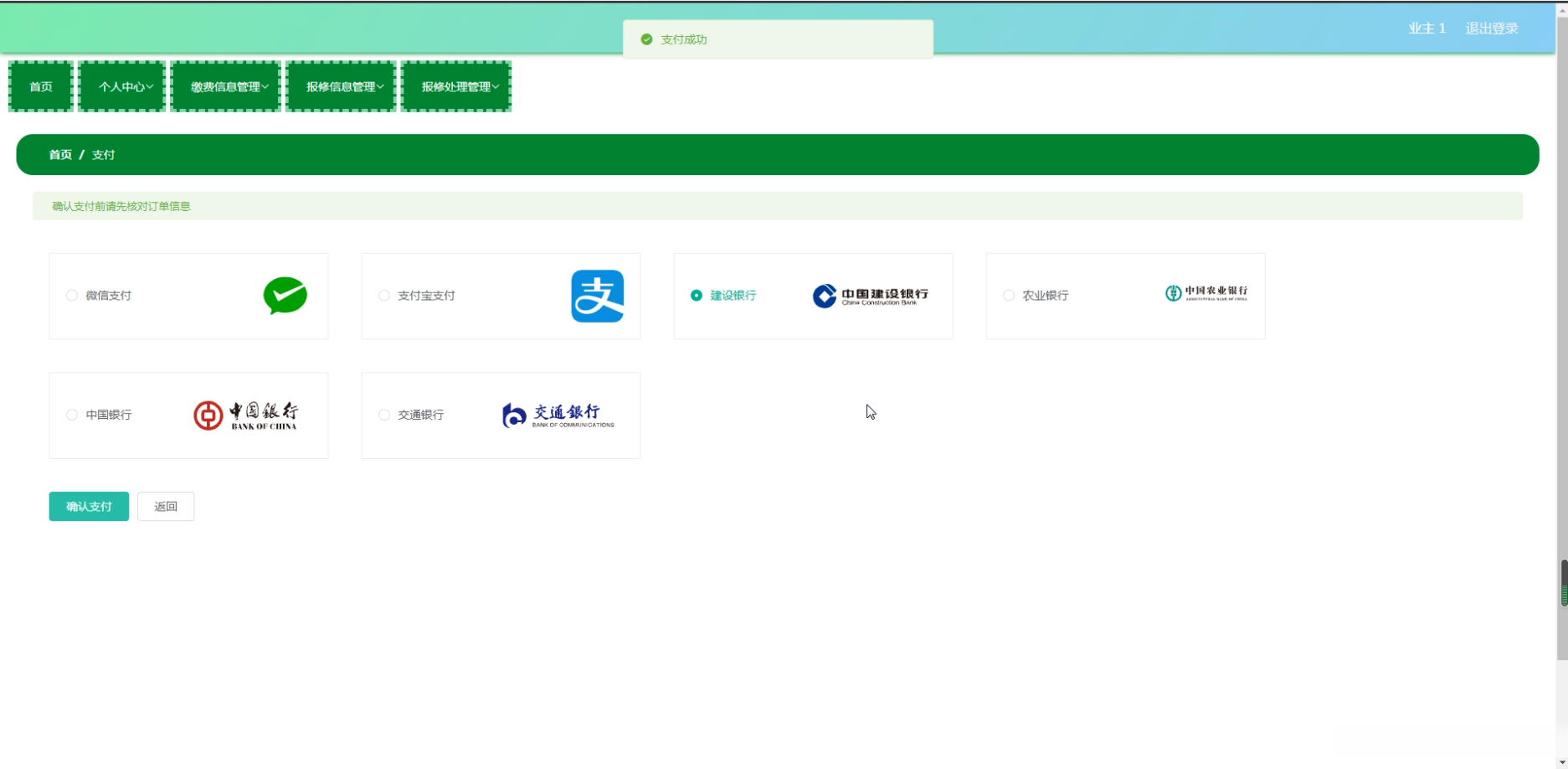The width and height of the screenshot is (1568, 769).
Task: Click the green success checkmark icon
Action: tap(646, 39)
